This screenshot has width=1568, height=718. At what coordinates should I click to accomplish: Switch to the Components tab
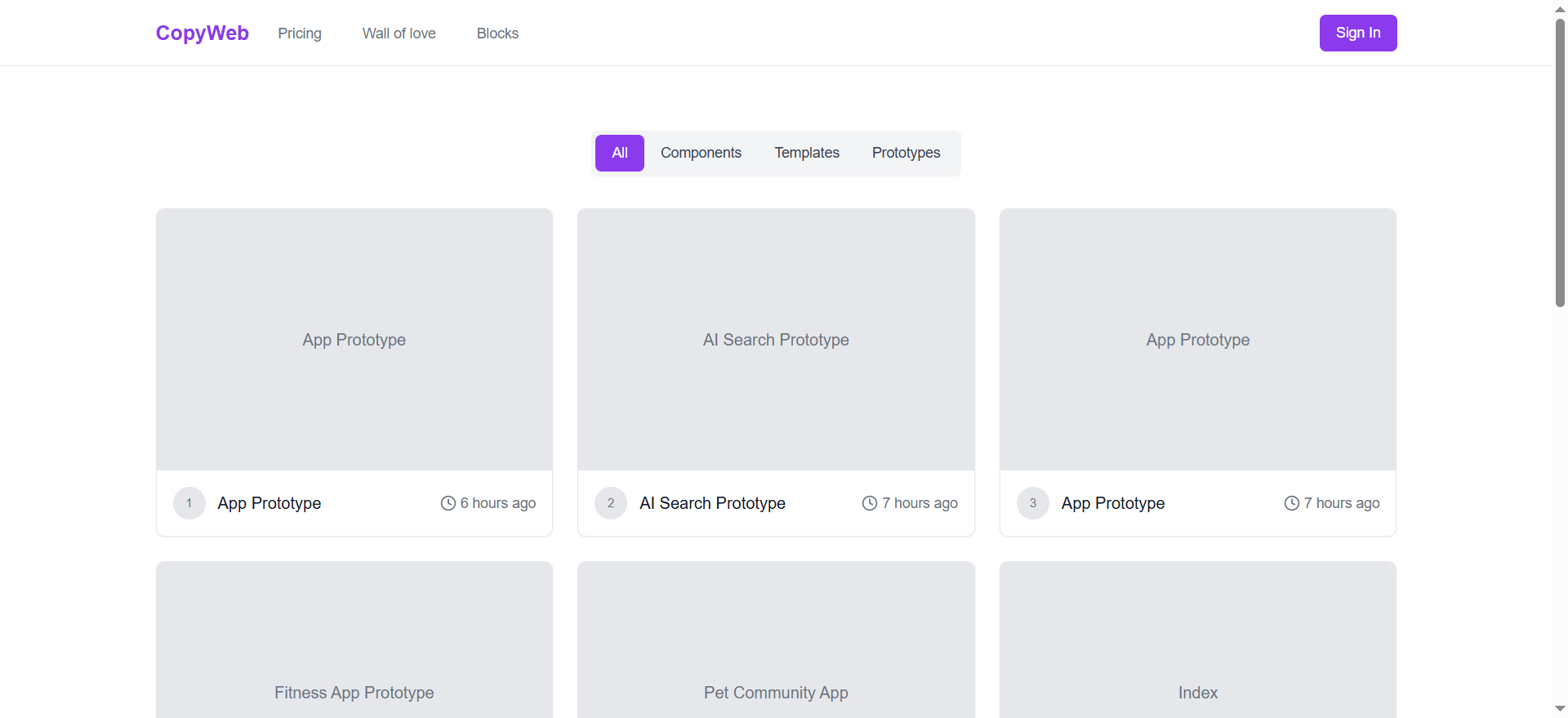(701, 153)
